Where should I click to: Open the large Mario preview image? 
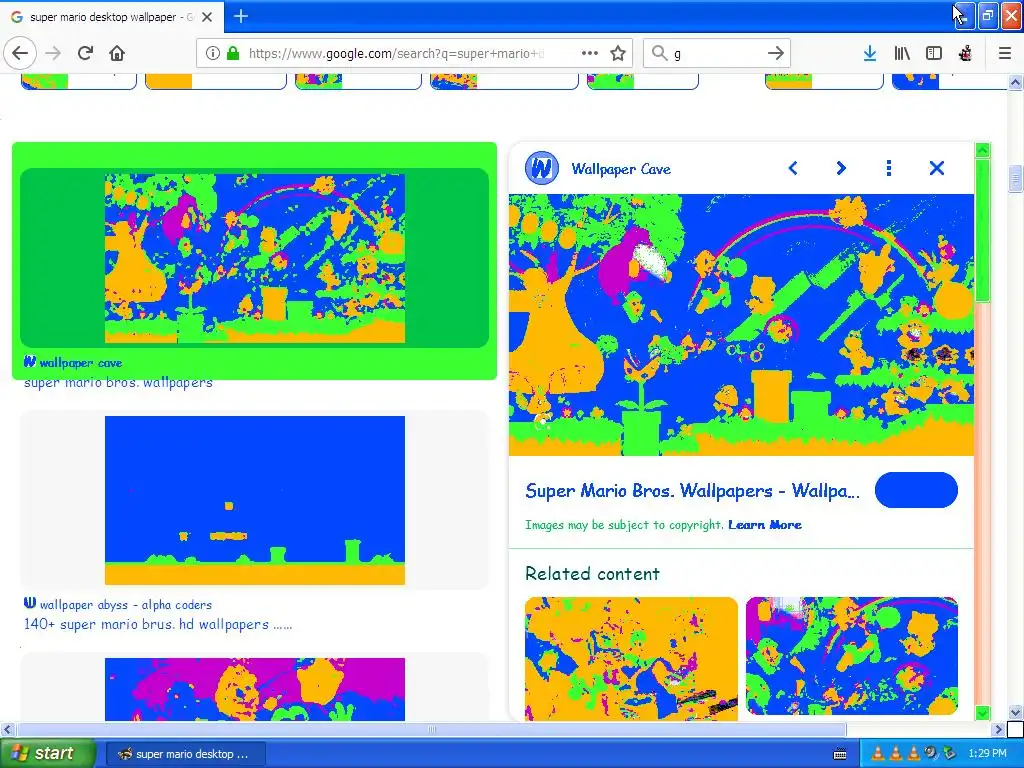click(741, 325)
